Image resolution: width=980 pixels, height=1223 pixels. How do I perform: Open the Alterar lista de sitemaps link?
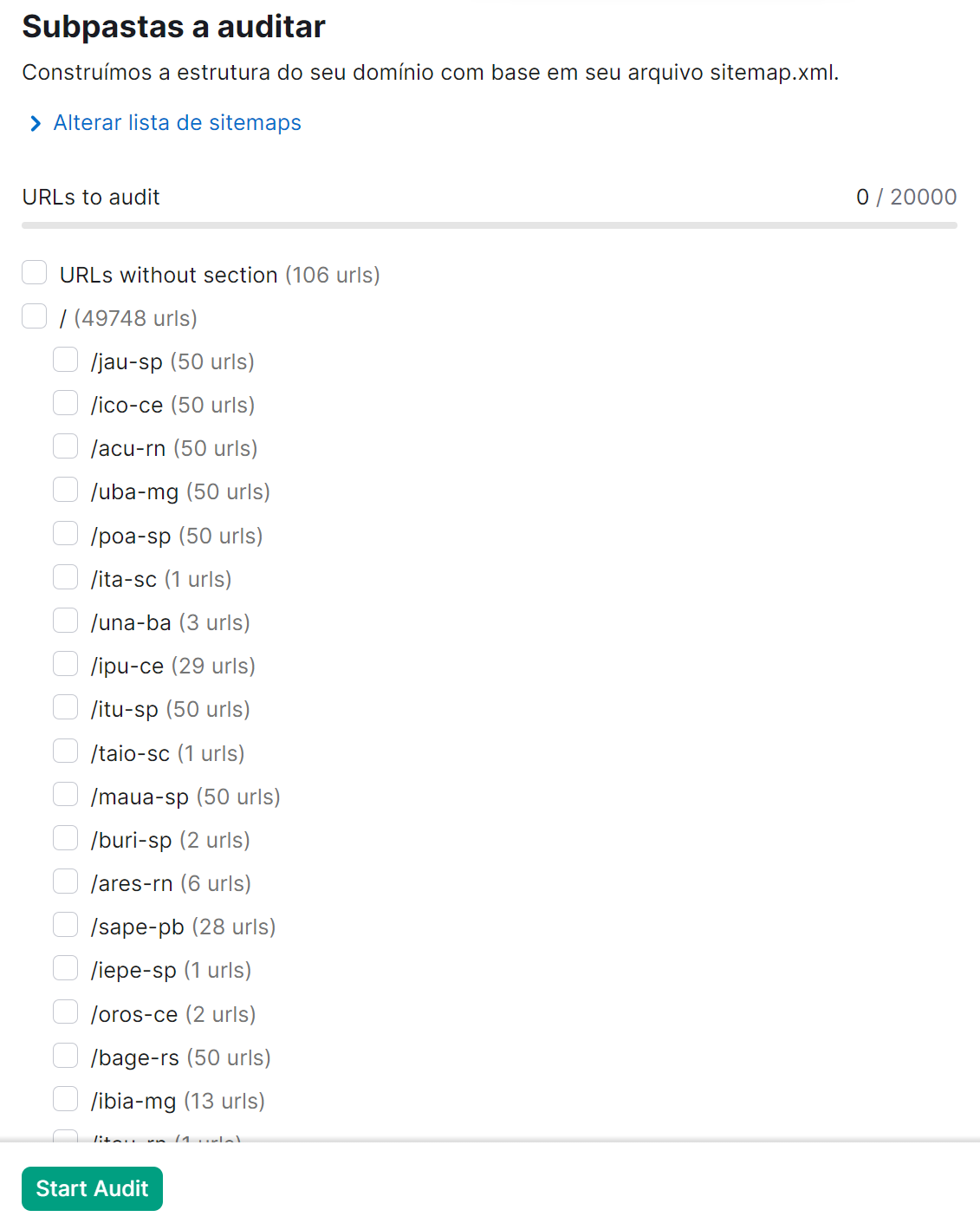click(x=177, y=123)
